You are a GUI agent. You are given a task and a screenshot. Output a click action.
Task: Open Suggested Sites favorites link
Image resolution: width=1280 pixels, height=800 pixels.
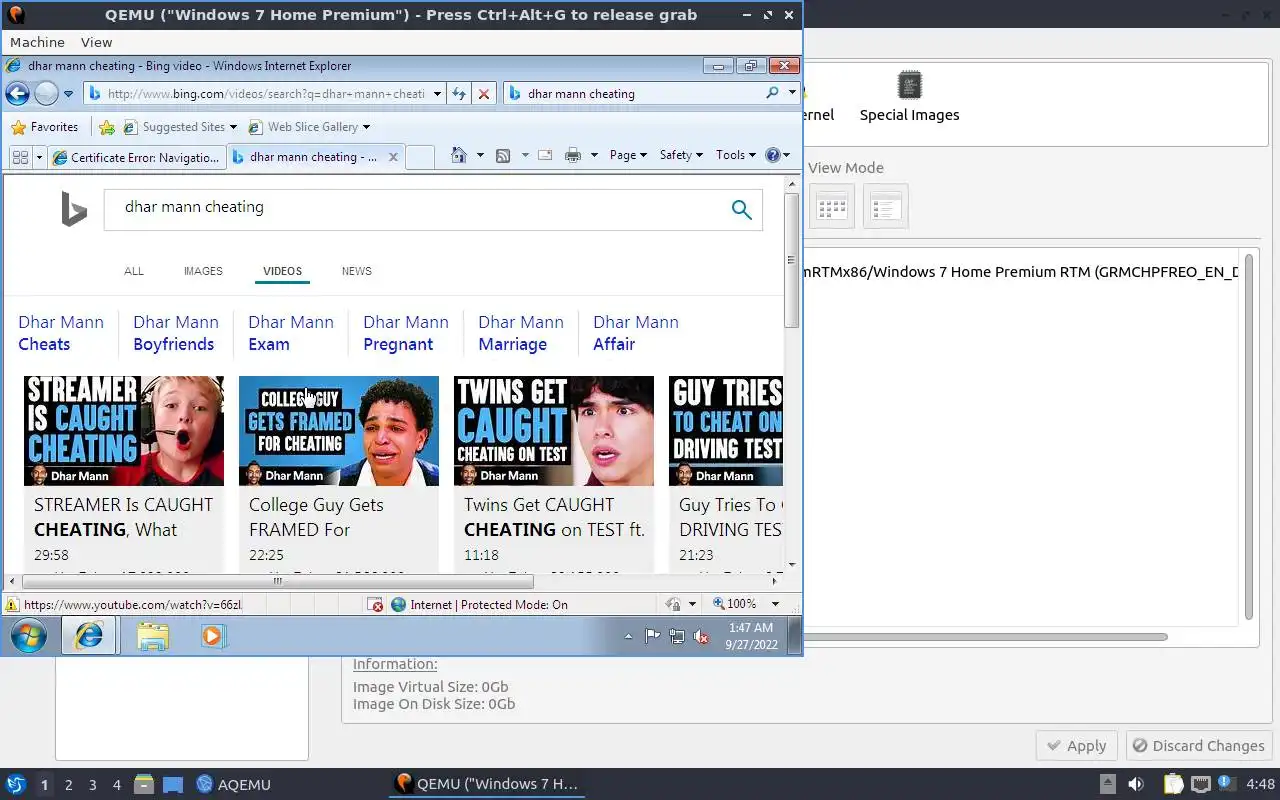pos(180,127)
